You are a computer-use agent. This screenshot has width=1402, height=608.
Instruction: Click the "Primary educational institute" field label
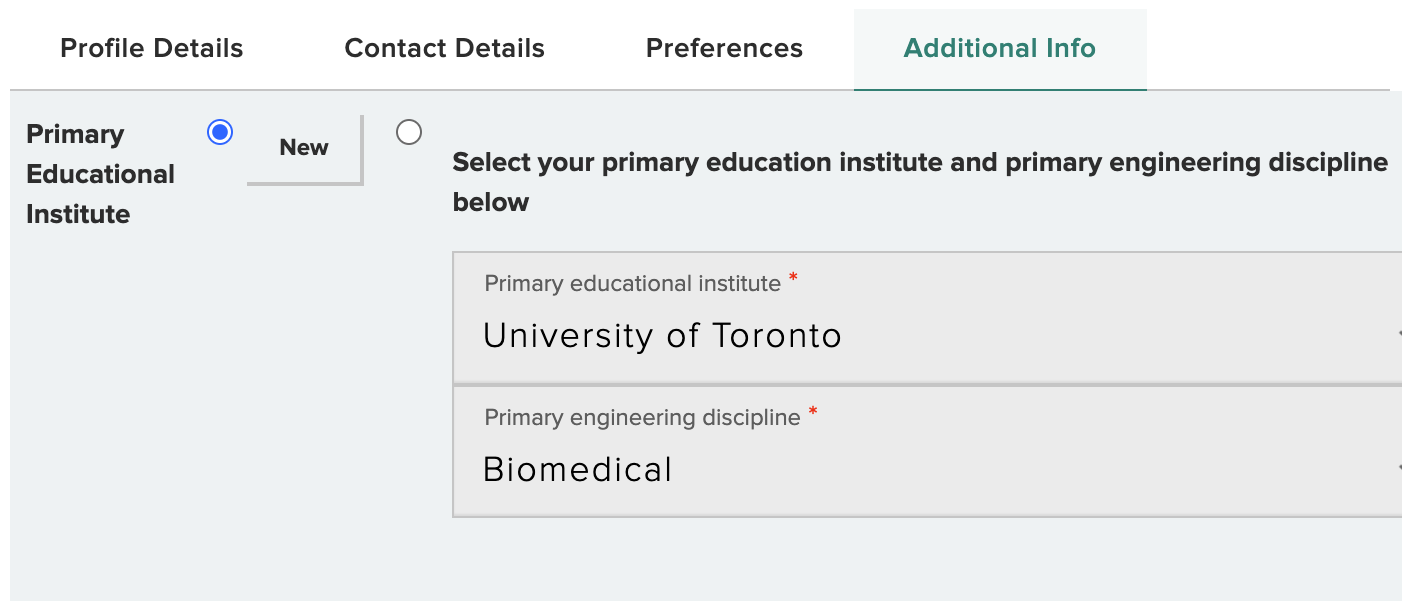(632, 284)
